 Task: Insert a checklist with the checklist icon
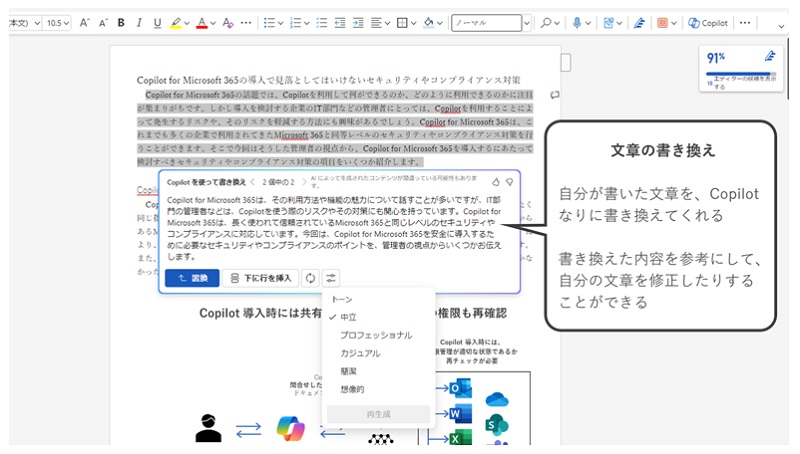(321, 23)
